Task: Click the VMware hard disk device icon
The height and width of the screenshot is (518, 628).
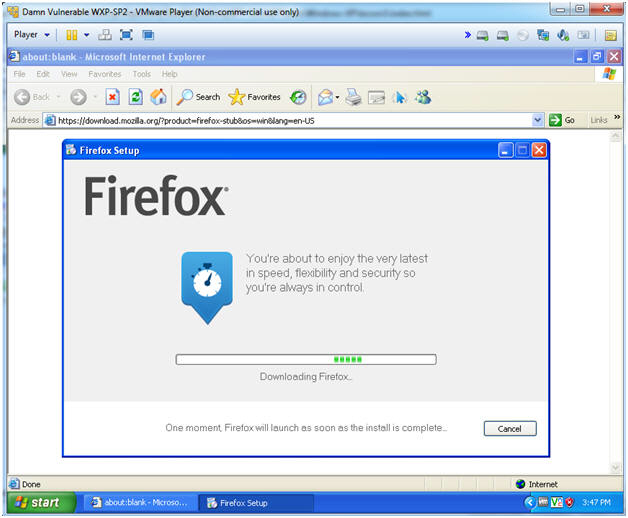Action: [x=483, y=36]
